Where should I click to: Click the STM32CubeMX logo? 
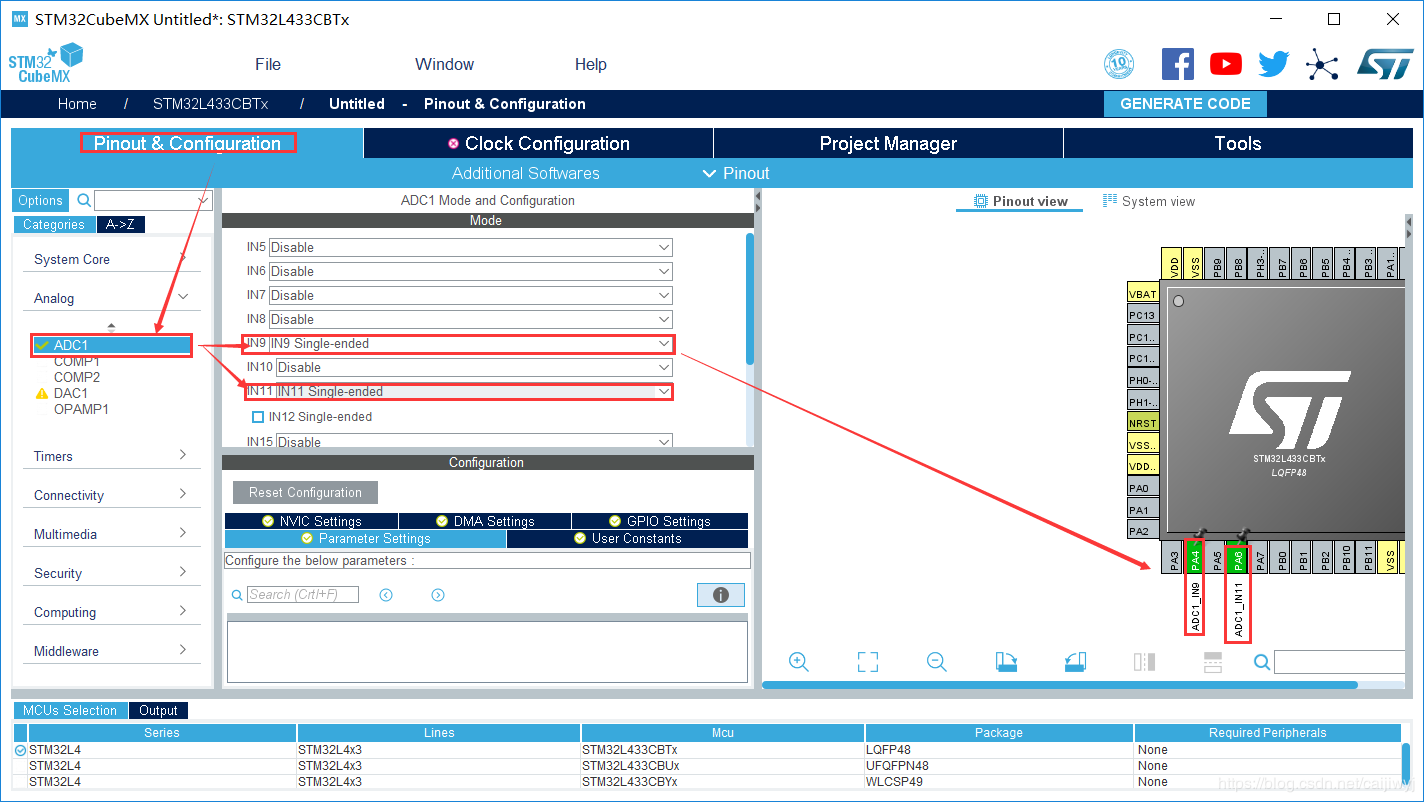45,63
